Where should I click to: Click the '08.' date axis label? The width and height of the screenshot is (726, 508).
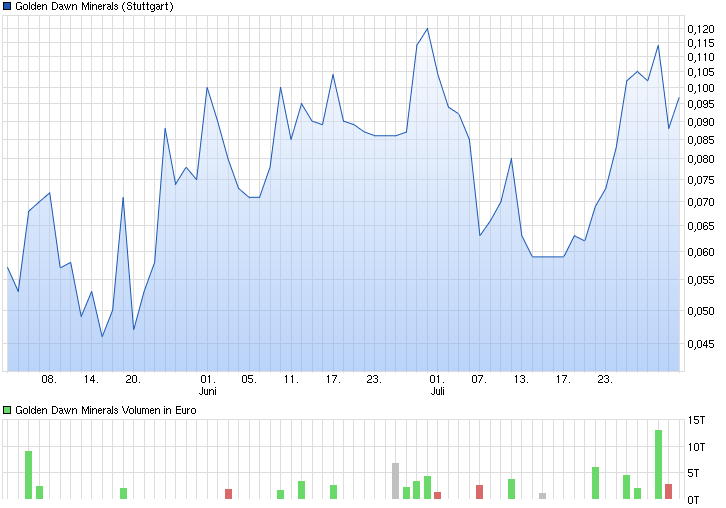(49, 379)
